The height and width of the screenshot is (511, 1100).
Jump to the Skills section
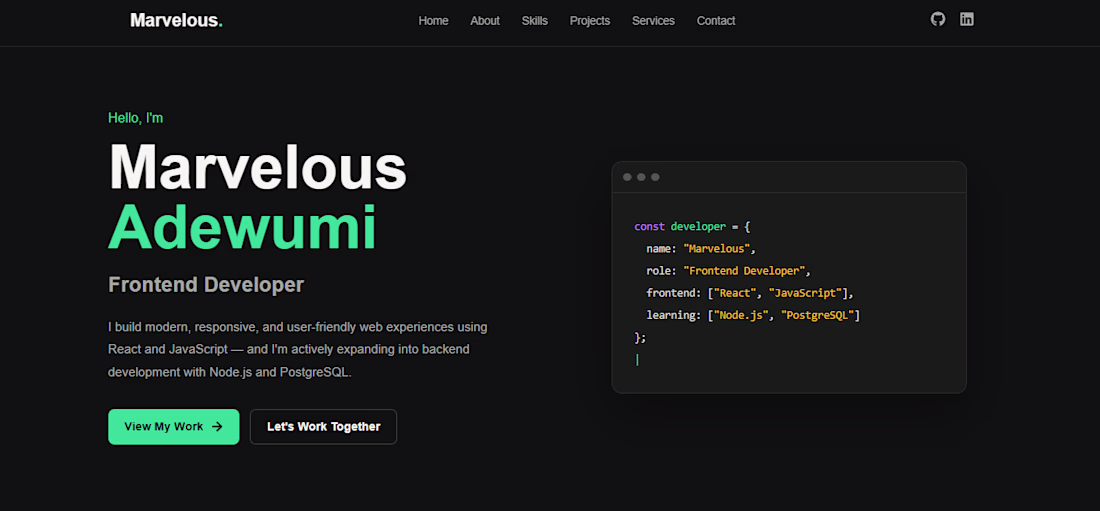tap(535, 21)
